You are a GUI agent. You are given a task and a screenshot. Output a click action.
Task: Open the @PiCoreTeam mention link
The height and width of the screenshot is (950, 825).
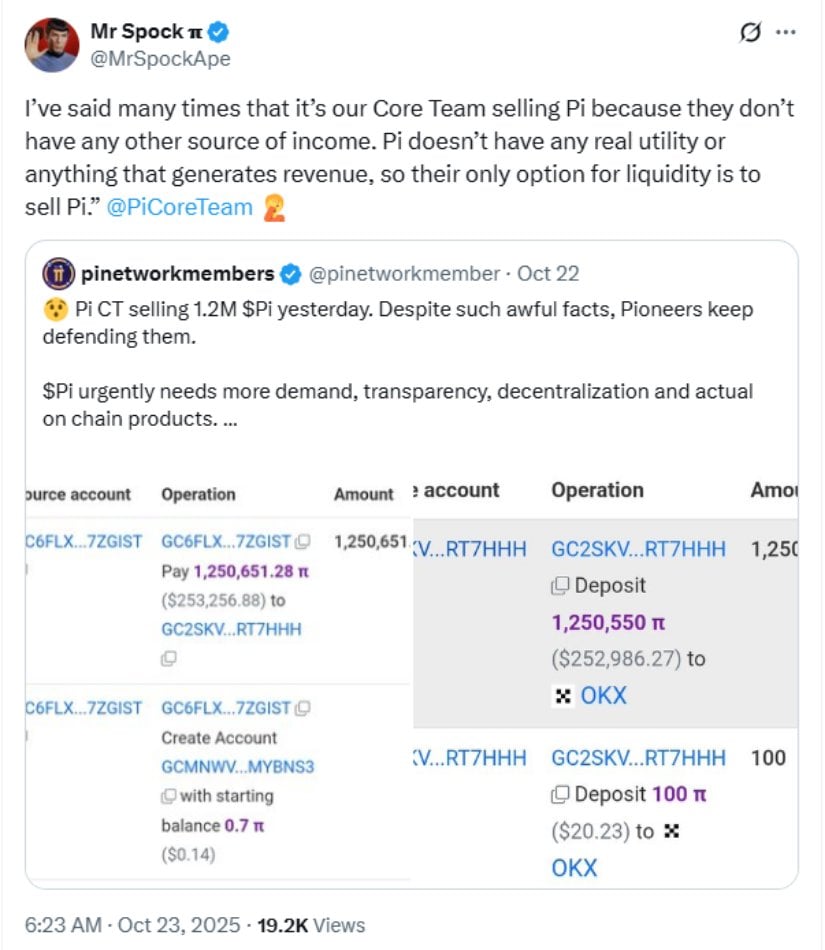click(180, 208)
